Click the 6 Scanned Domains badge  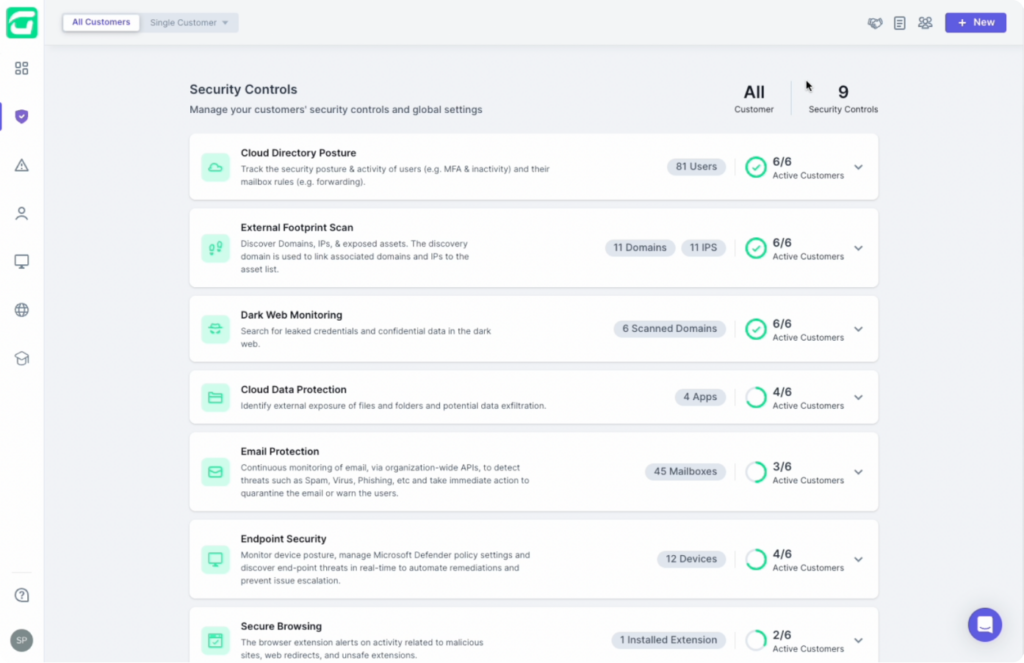coord(669,329)
